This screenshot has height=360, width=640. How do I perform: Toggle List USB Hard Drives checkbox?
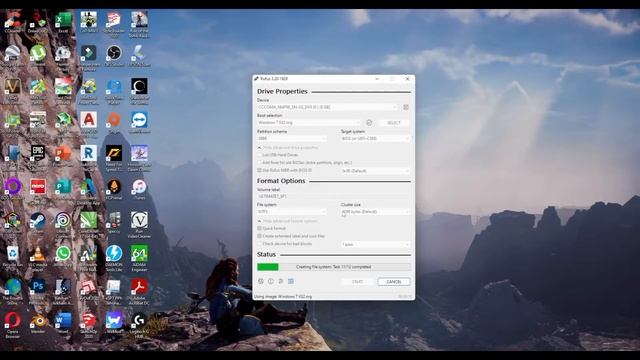[259, 155]
